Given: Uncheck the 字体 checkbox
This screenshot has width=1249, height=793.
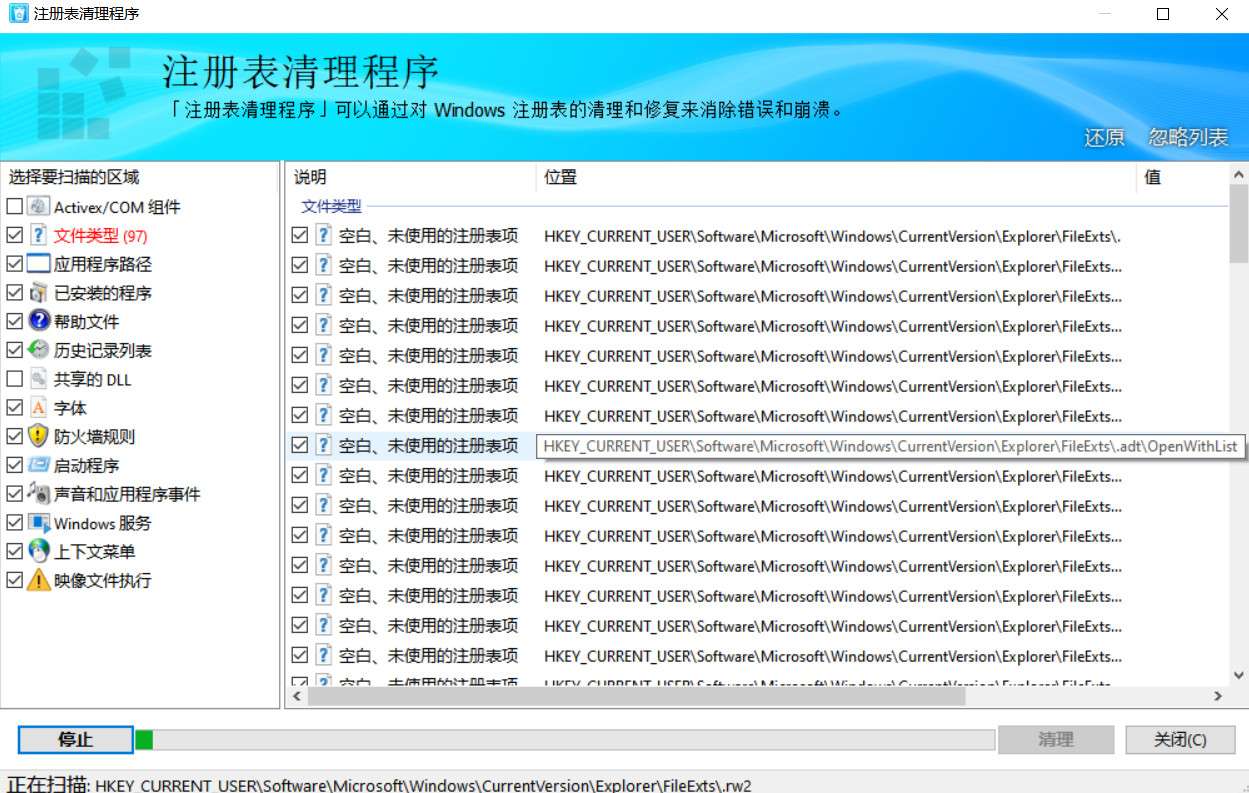Looking at the screenshot, I should 14,408.
